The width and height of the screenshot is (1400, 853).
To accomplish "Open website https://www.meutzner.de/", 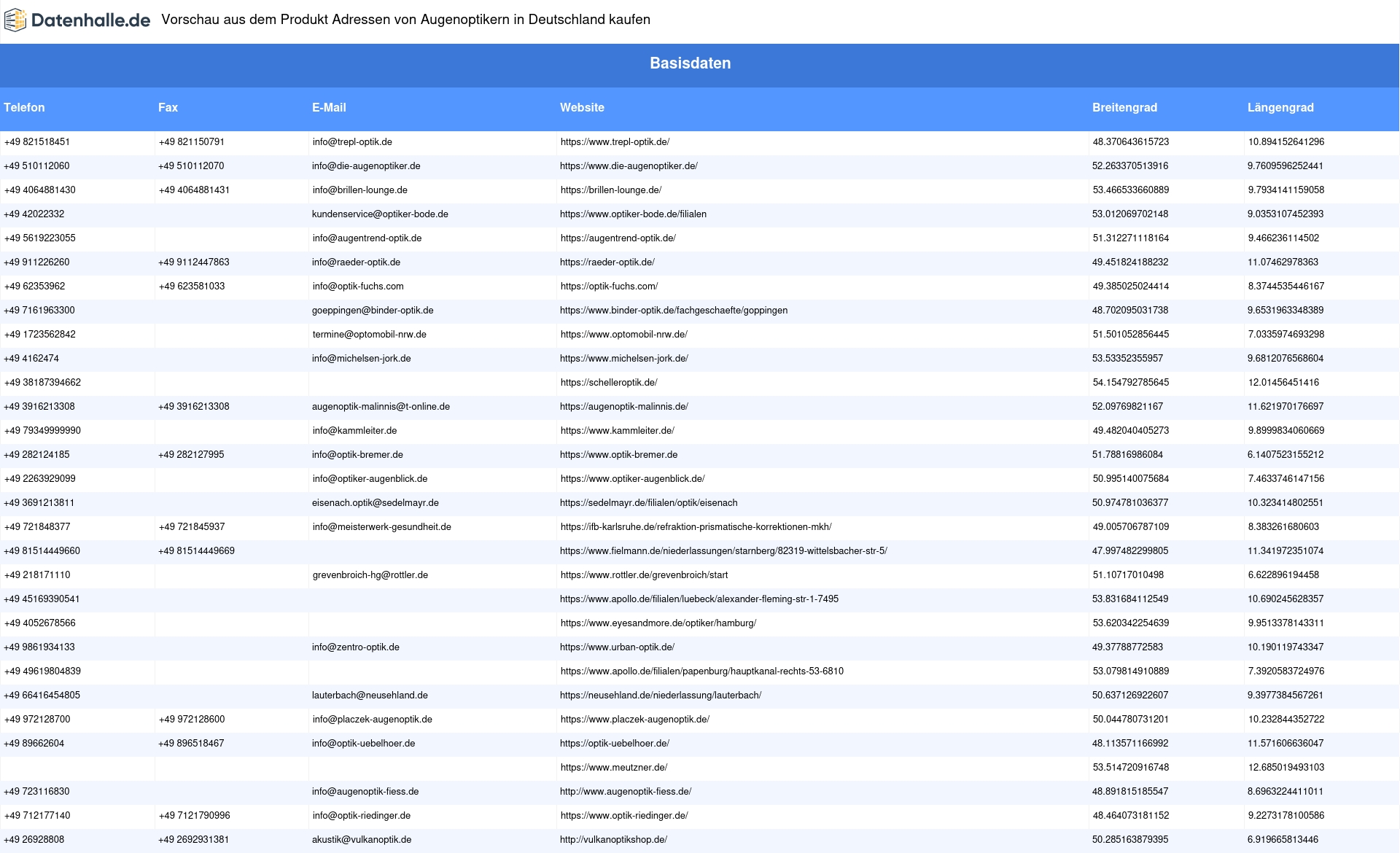I will tap(614, 768).
